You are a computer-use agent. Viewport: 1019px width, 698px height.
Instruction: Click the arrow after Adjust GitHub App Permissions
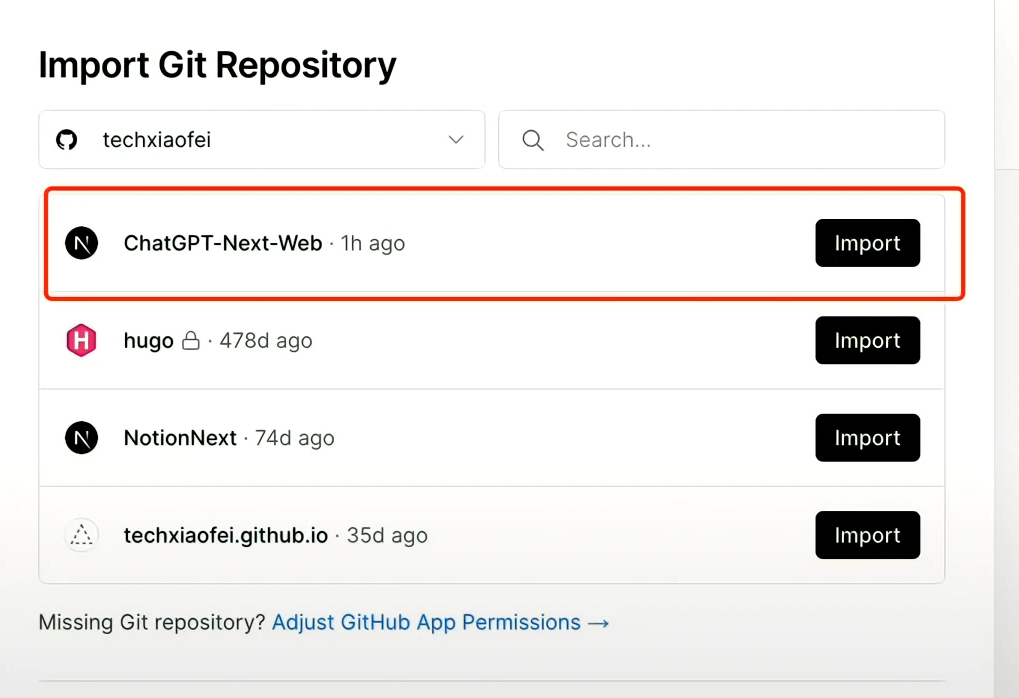pyautogui.click(x=598, y=623)
